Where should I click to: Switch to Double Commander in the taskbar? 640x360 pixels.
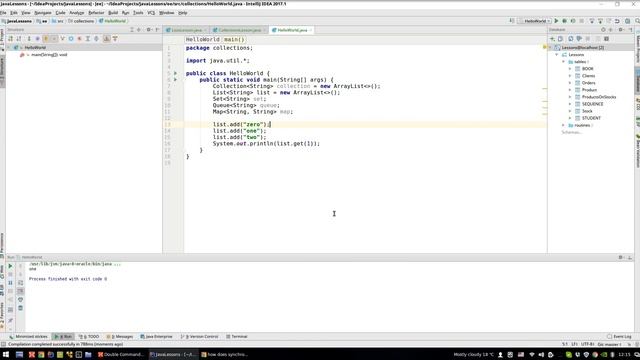tap(121, 355)
